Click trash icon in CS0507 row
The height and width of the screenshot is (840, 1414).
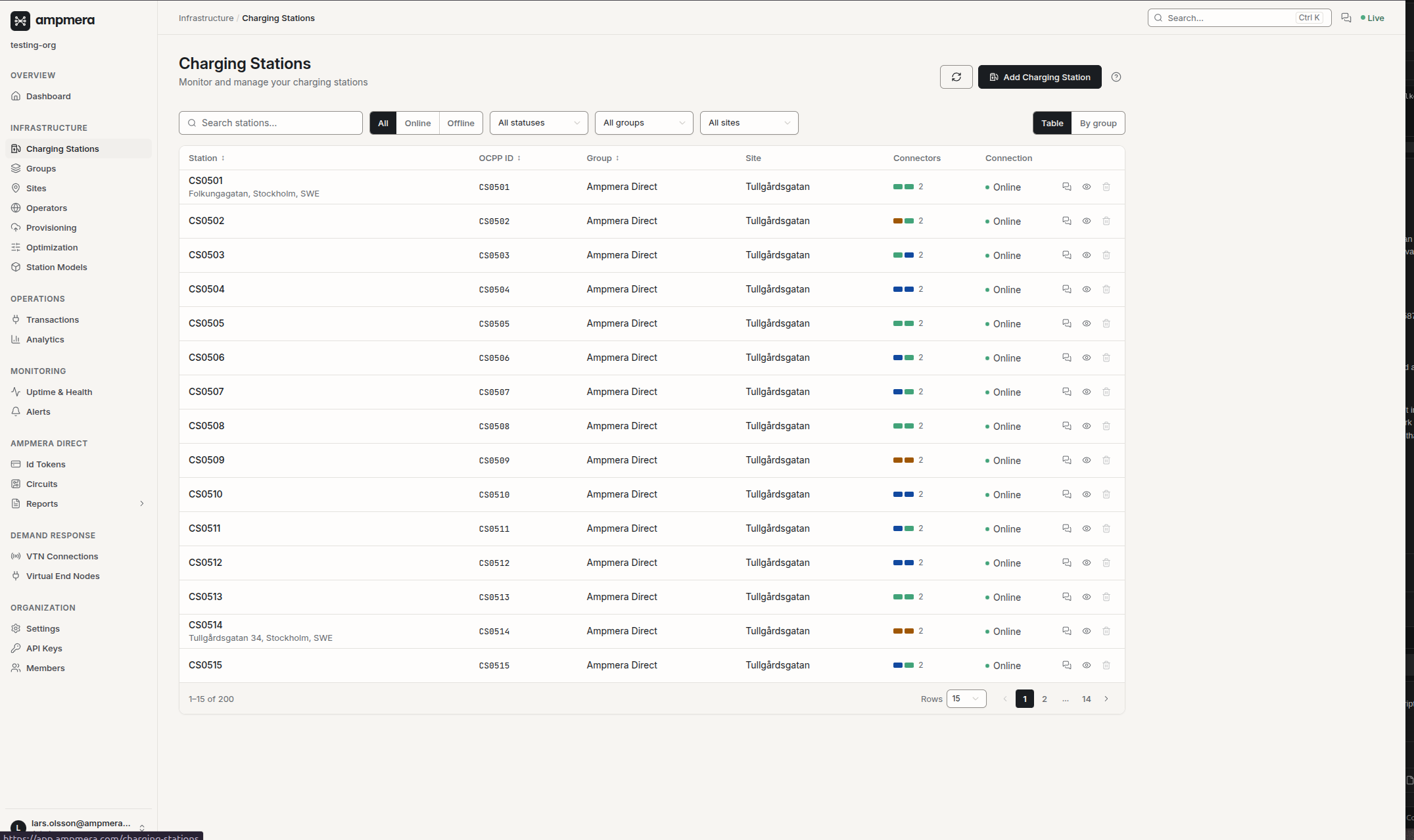[1106, 392]
